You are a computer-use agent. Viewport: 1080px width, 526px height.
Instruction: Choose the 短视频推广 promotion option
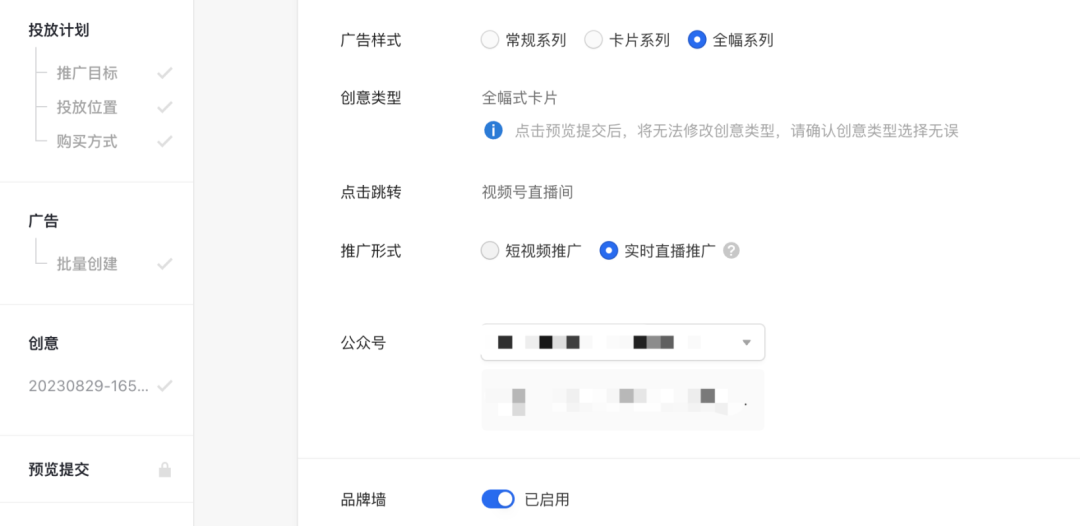(x=490, y=251)
